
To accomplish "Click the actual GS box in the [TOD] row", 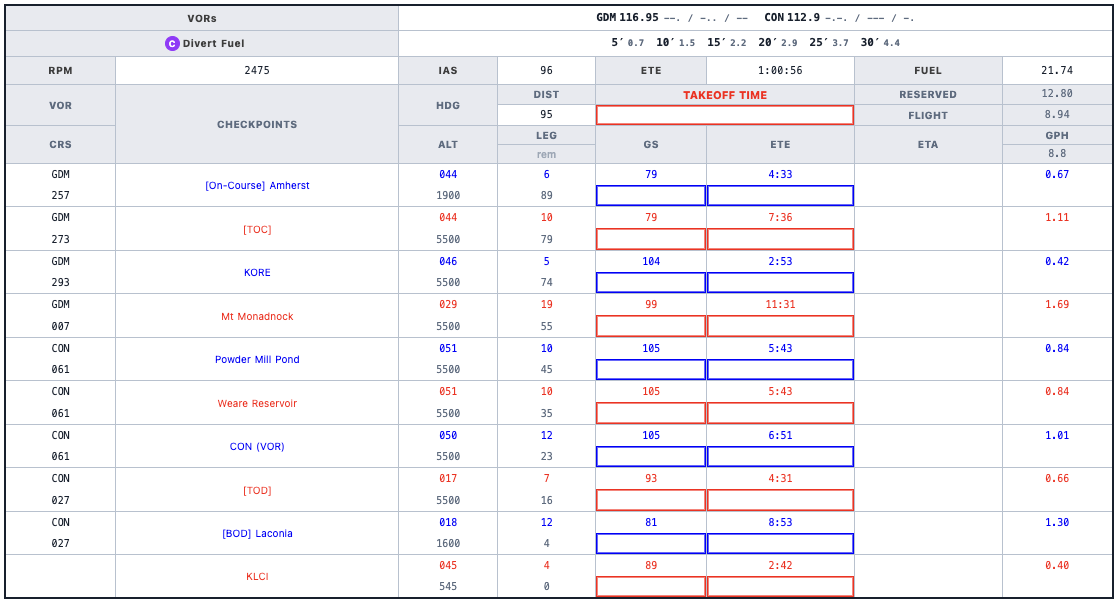I will (651, 501).
